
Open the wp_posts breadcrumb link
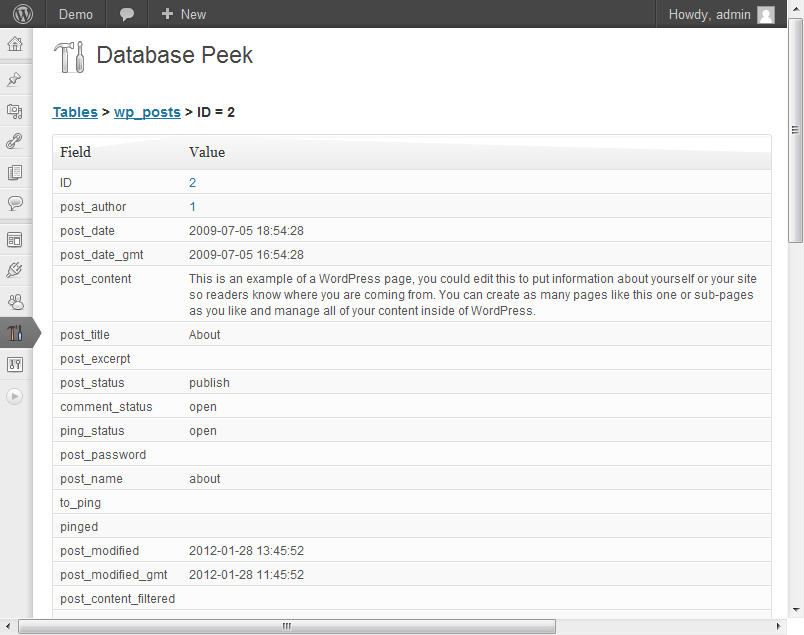pos(147,112)
